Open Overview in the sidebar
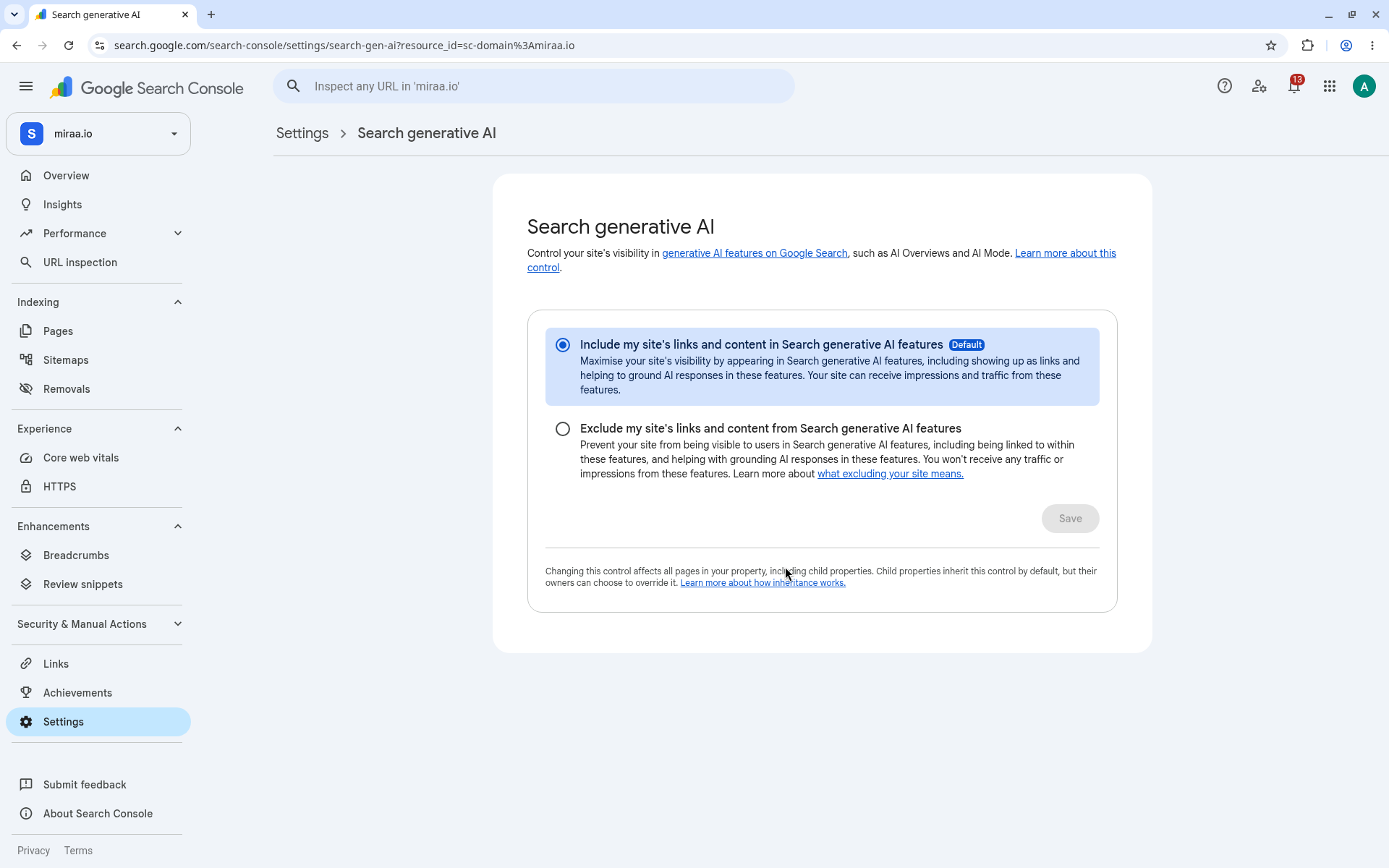Screen dimensions: 1389x868 coord(98,176)
